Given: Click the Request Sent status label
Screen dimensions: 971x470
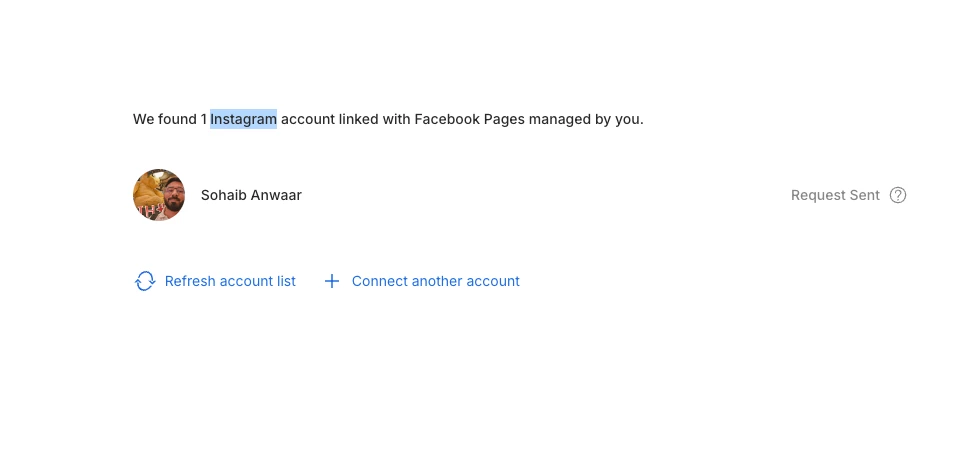Looking at the screenshot, I should click(x=835, y=195).
